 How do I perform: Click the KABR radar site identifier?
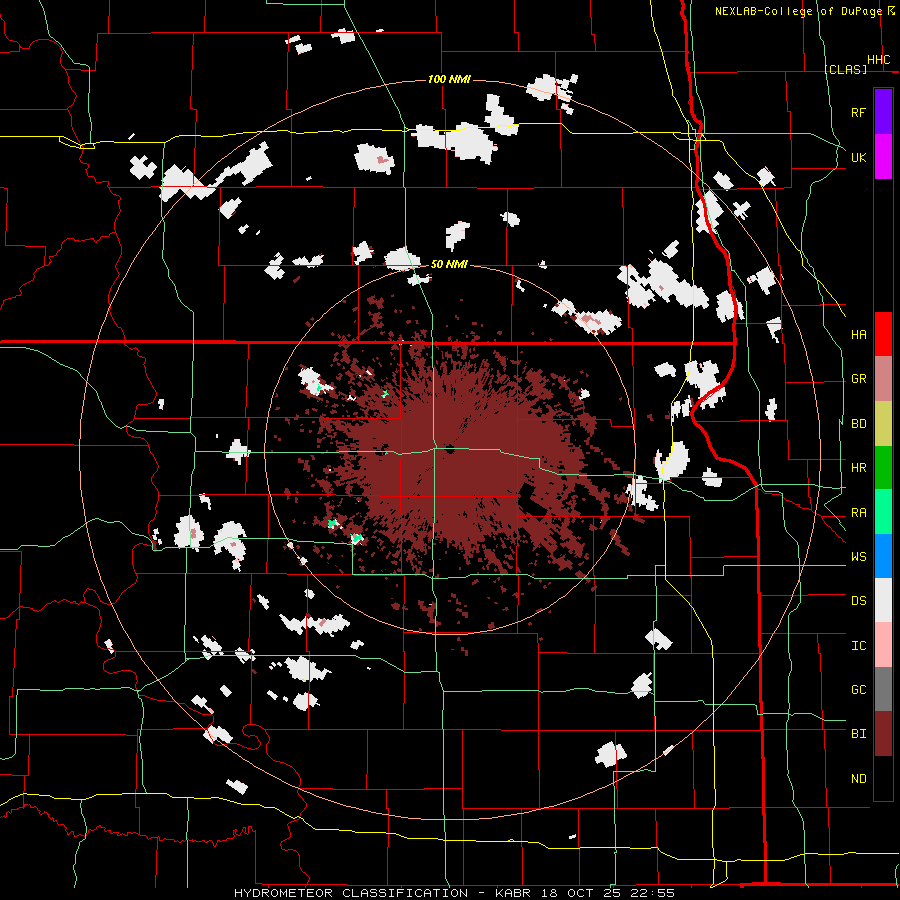tap(513, 893)
